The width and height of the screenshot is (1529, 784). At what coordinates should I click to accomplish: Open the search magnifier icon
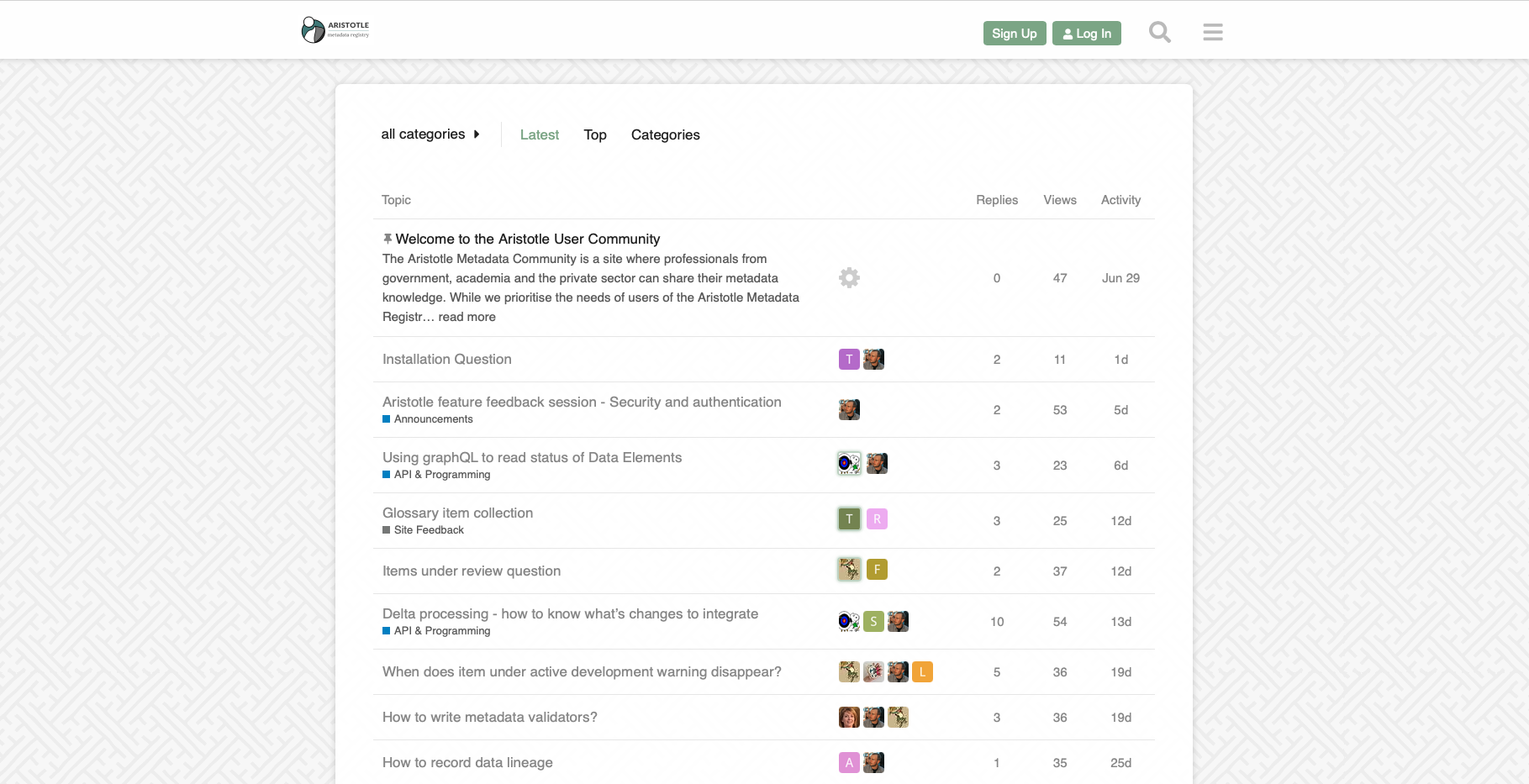tap(1159, 33)
